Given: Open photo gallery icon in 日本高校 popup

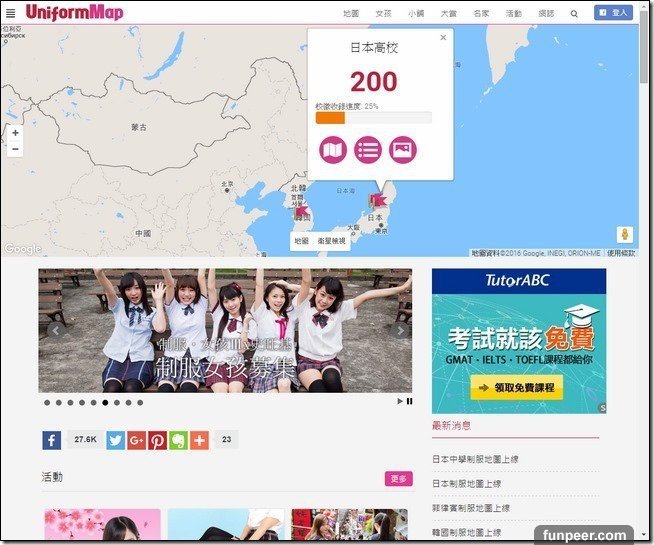Looking at the screenshot, I should [x=403, y=150].
